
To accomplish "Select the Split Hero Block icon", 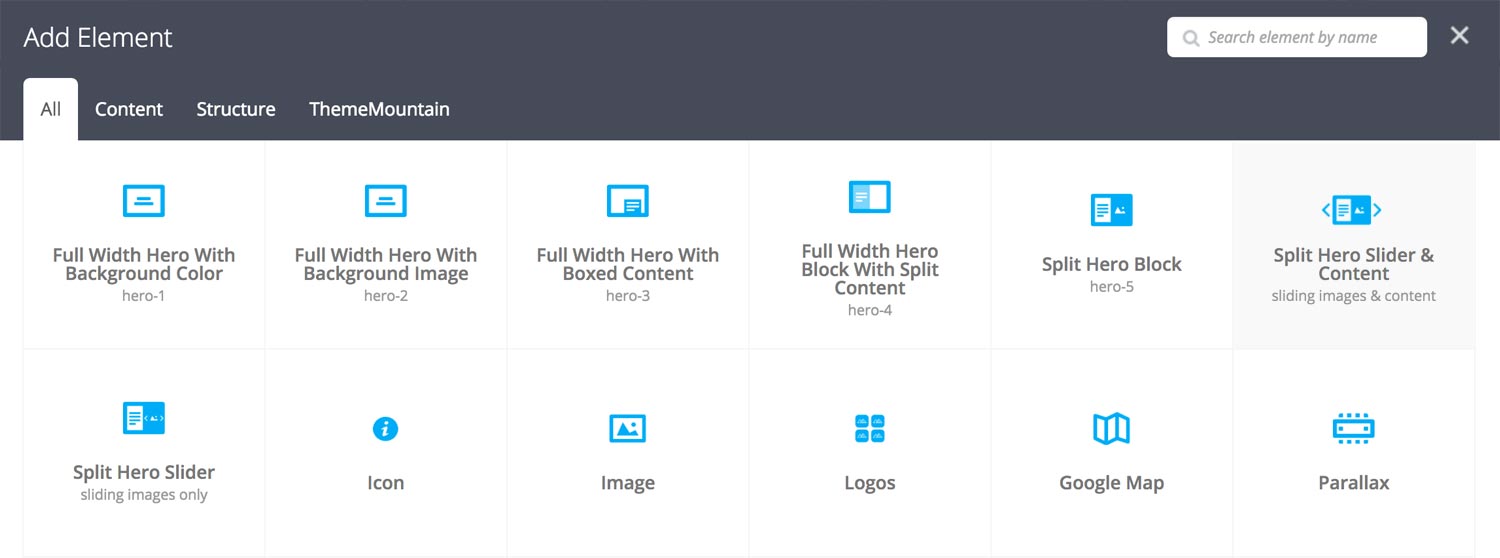I will click(1112, 210).
